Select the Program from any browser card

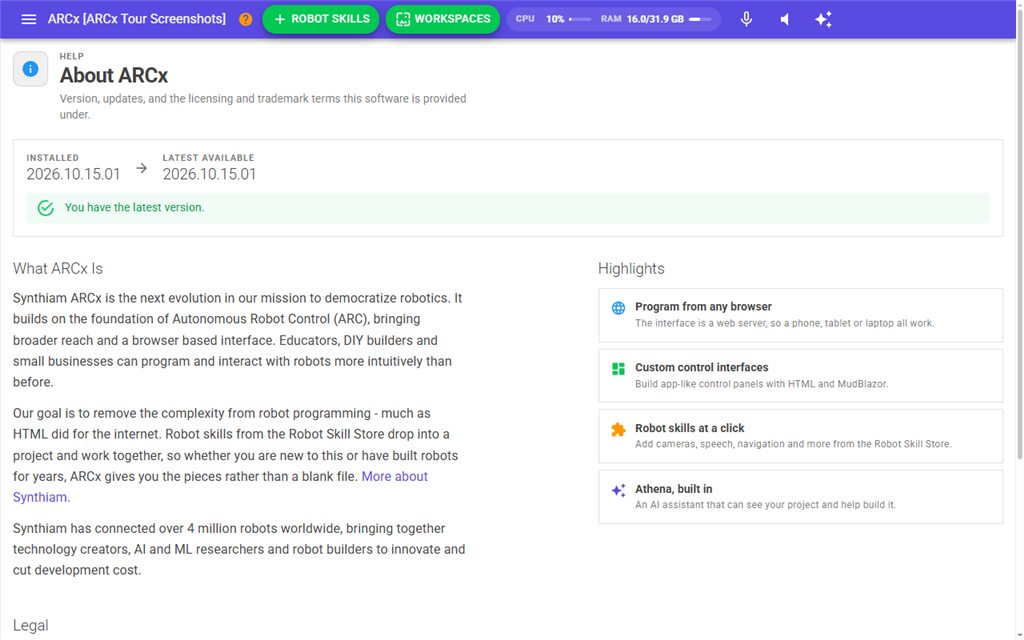(x=800, y=315)
